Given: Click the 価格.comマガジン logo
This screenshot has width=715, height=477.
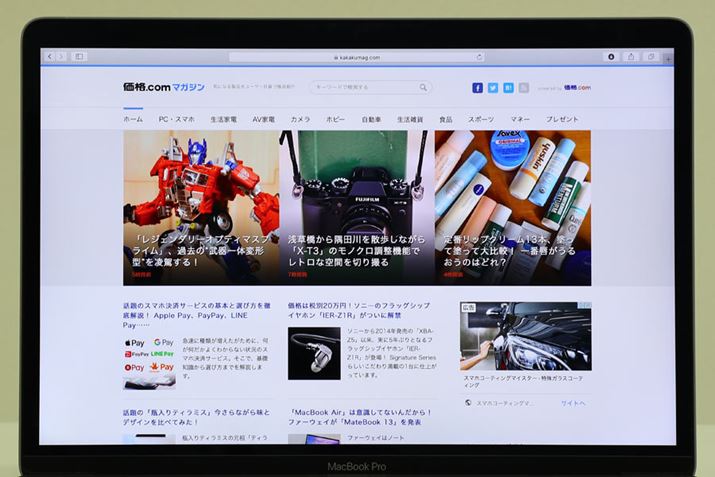Looking at the screenshot, I should 164,87.
